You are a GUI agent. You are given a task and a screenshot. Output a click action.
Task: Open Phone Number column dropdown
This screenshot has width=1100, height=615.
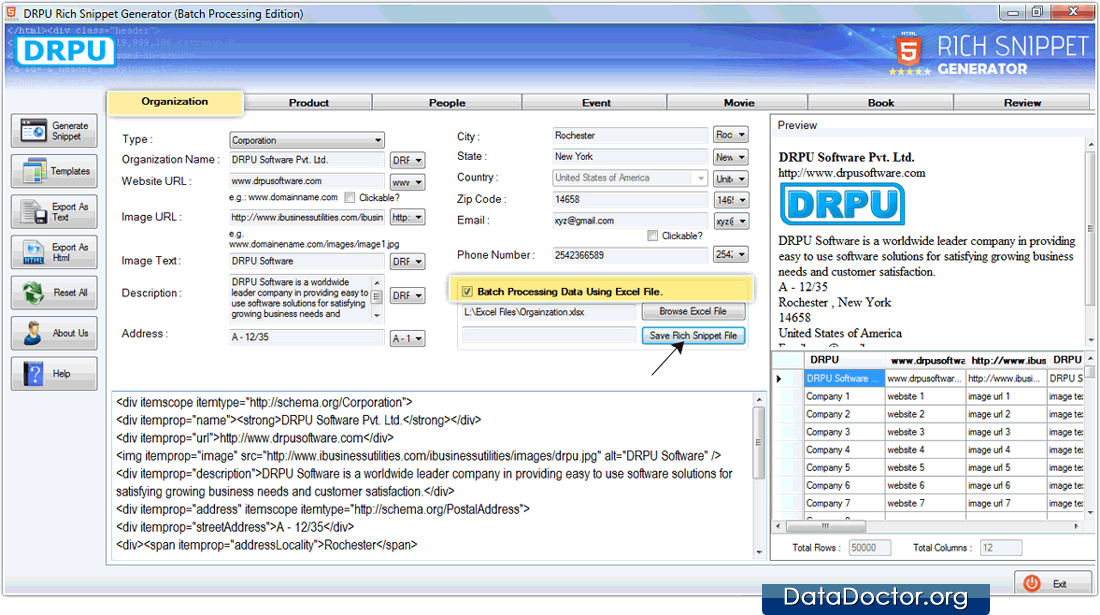(730, 255)
